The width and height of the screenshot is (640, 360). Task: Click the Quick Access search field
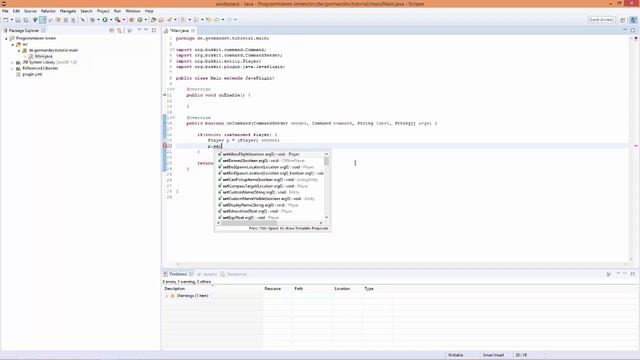600,20
